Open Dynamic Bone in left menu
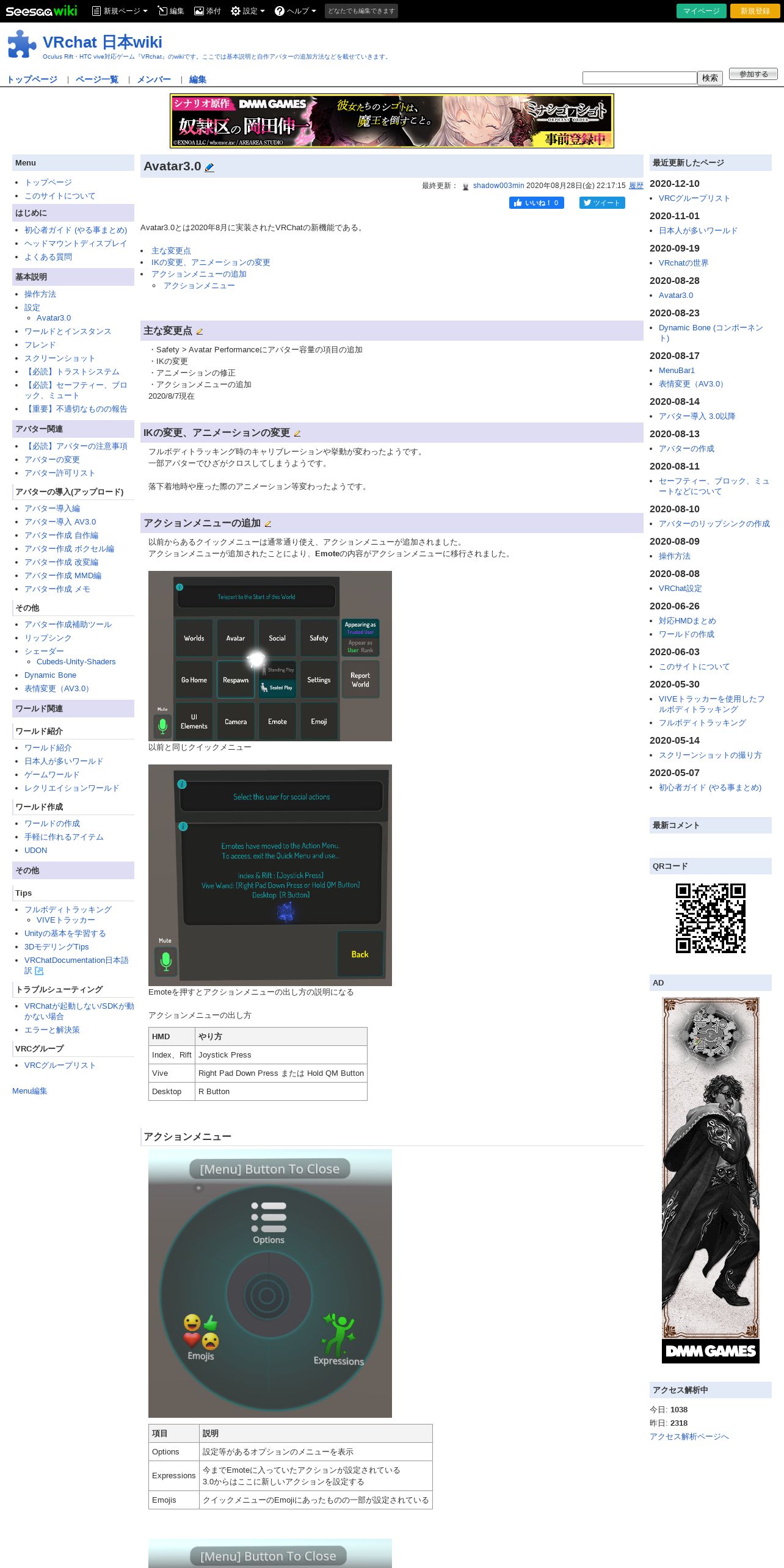The image size is (784, 1568). [50, 675]
